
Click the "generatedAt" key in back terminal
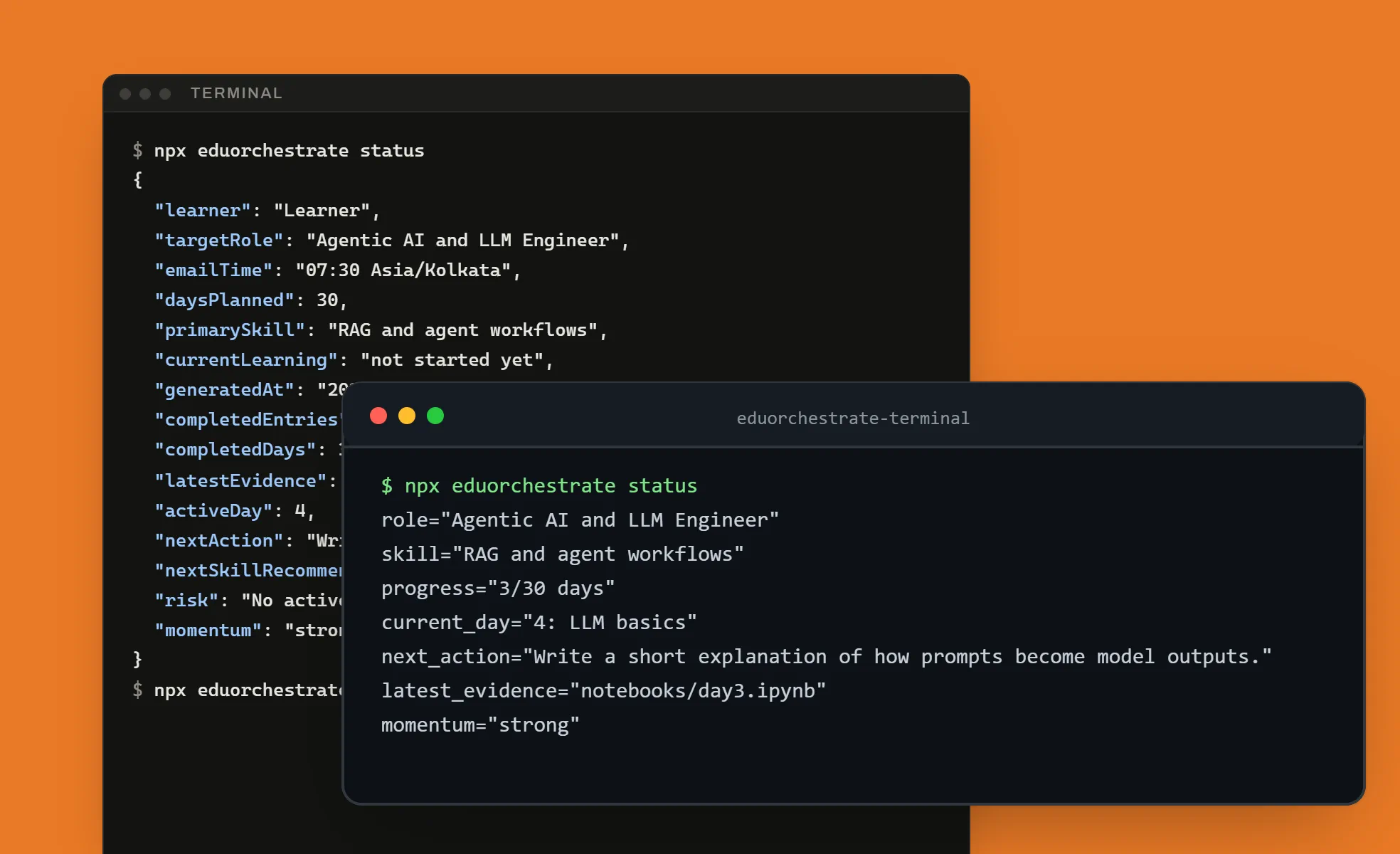coord(224,390)
